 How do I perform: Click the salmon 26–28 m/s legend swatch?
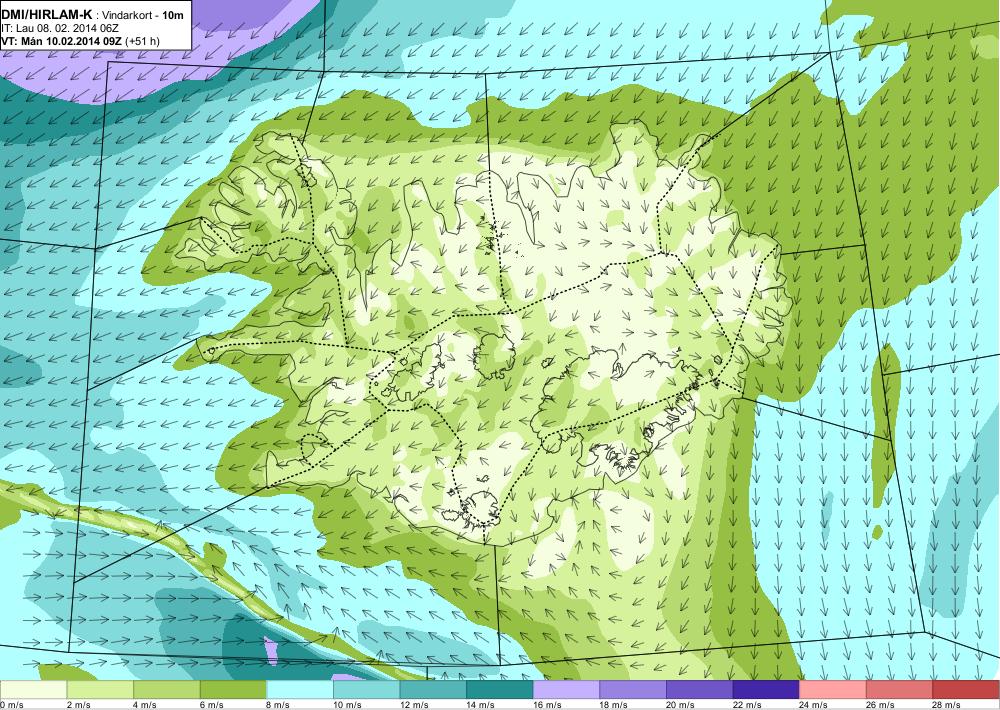coord(900,690)
